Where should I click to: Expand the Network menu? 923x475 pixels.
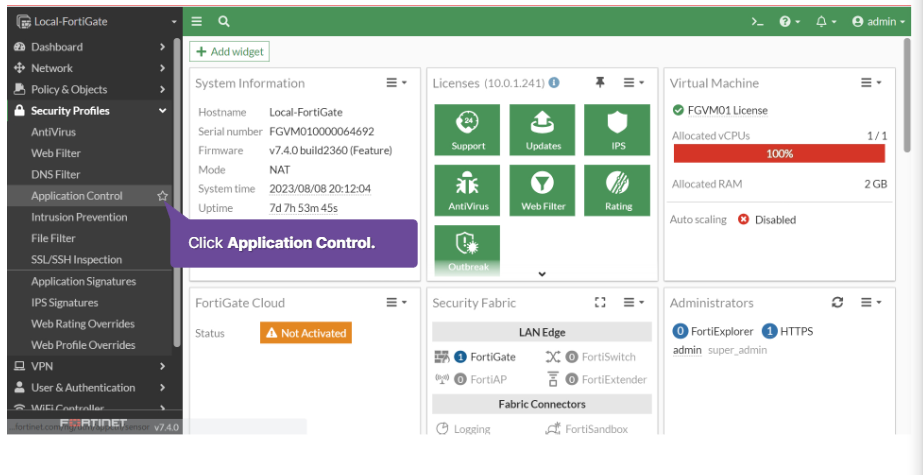pos(90,68)
